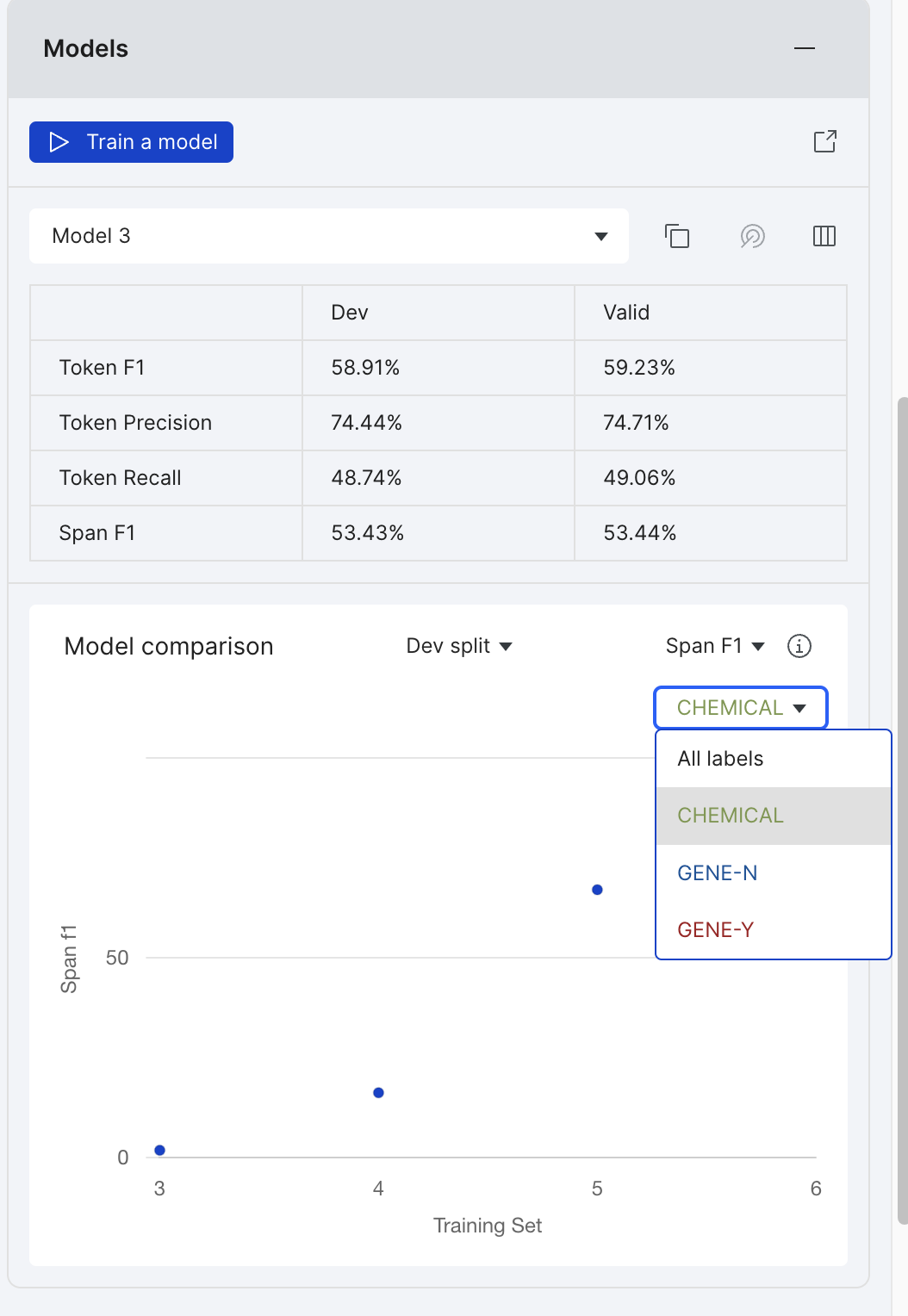908x1316 pixels.
Task: Click the model analysis spiral icon
Action: click(753, 236)
